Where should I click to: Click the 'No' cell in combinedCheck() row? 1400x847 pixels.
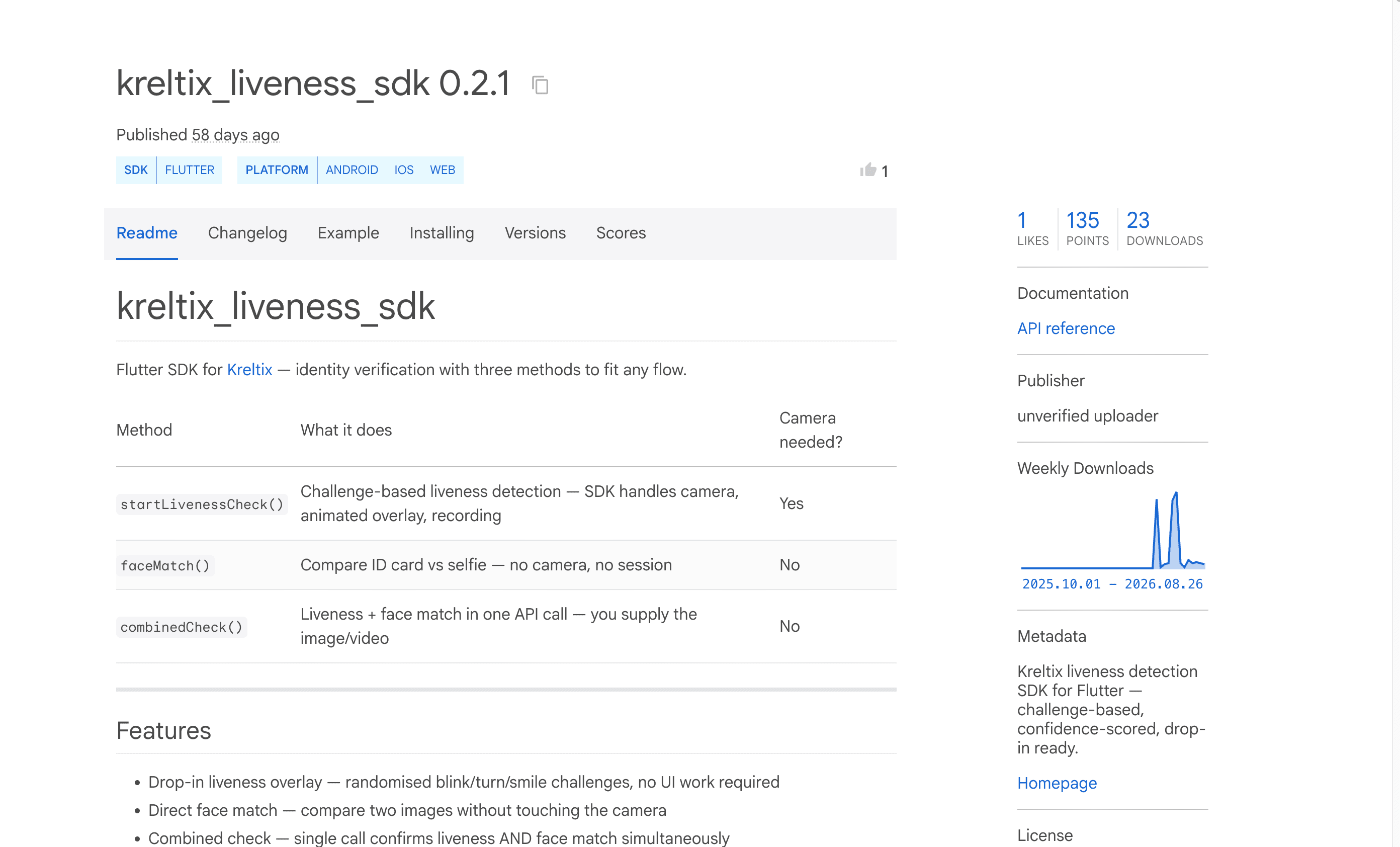coord(790,626)
